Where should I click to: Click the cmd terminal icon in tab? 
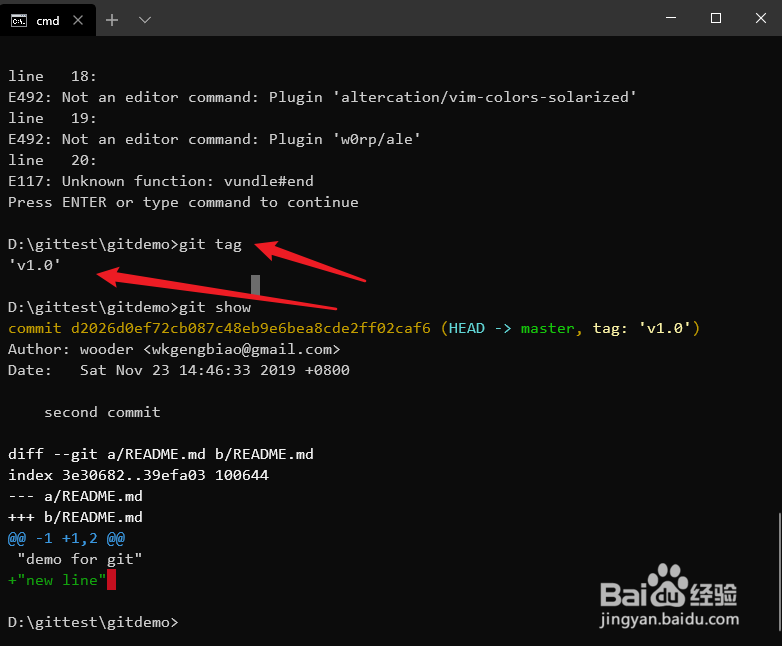click(x=19, y=20)
